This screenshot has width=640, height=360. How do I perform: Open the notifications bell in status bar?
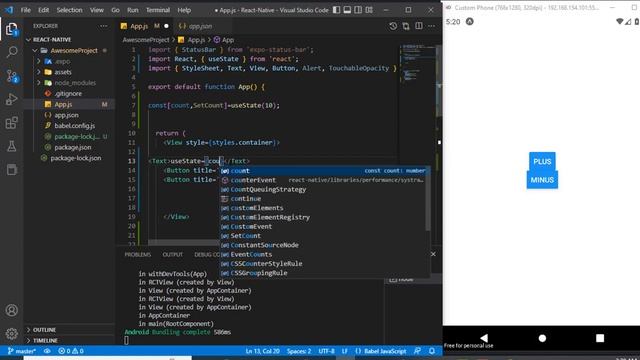click(432, 351)
